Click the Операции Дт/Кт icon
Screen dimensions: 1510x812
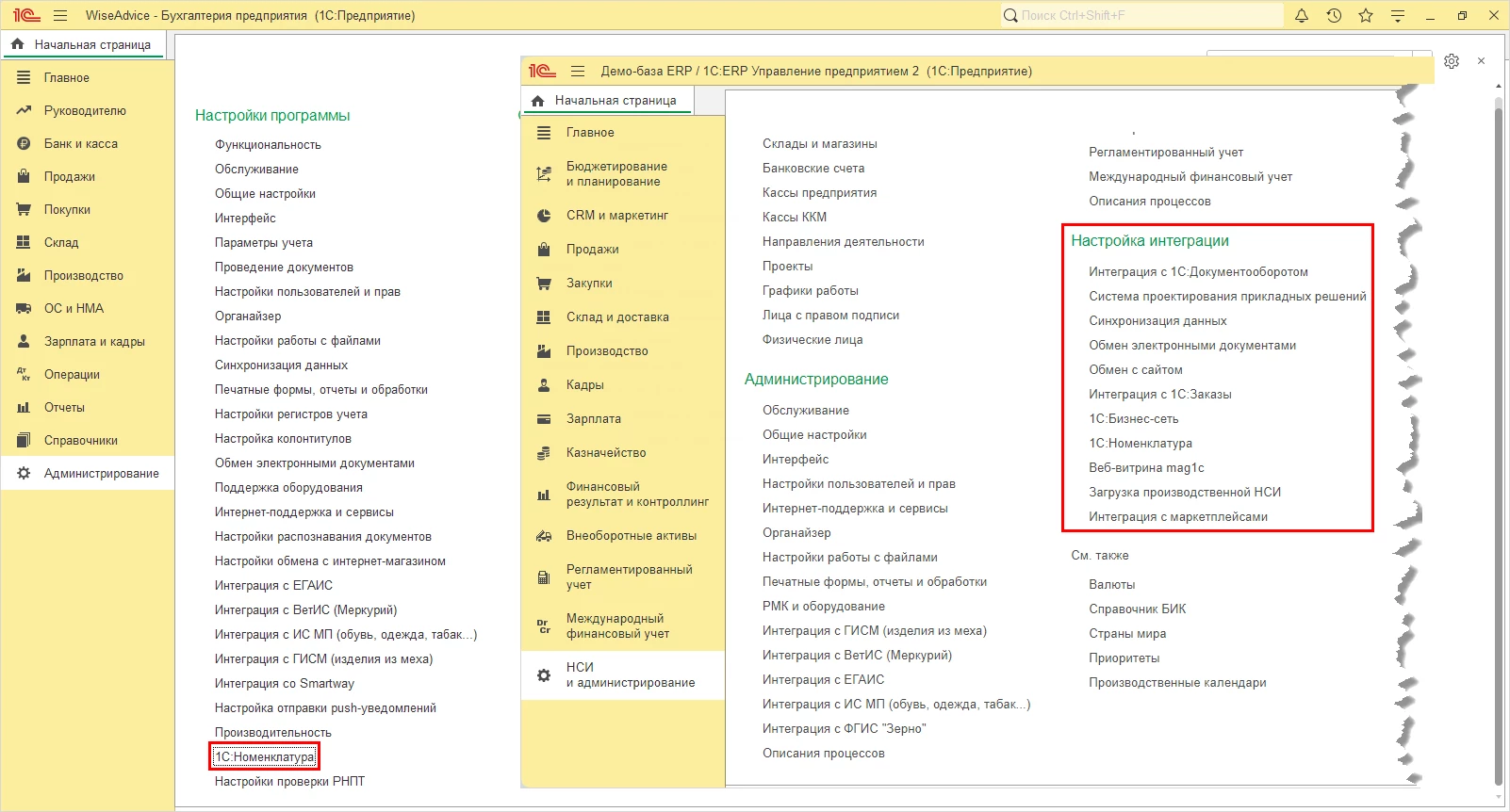tap(24, 375)
